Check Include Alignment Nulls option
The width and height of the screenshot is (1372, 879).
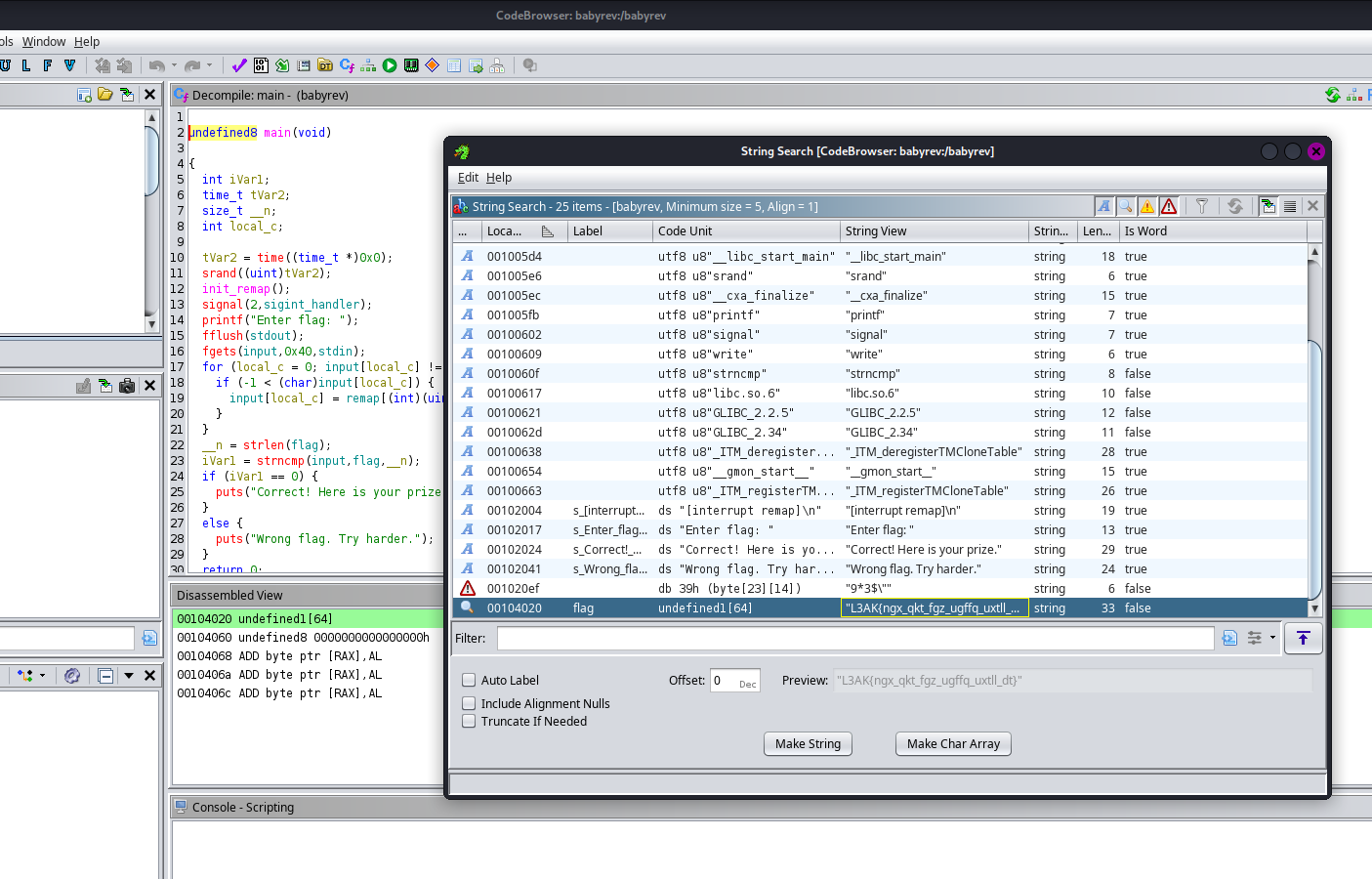point(469,703)
